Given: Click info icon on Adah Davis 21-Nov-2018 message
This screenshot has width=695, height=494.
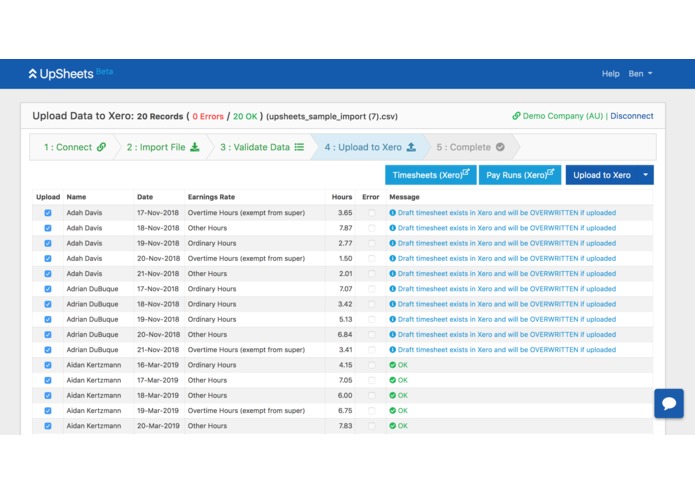Looking at the screenshot, I should [x=392, y=273].
